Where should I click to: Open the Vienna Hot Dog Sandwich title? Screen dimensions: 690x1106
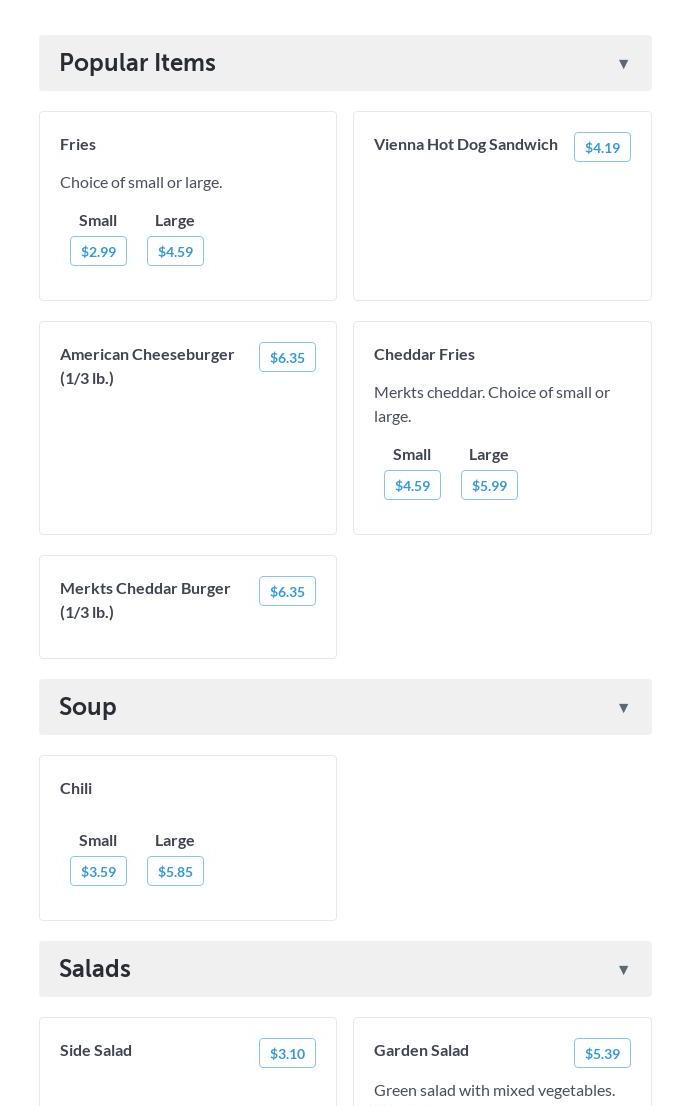pyautogui.click(x=465, y=144)
